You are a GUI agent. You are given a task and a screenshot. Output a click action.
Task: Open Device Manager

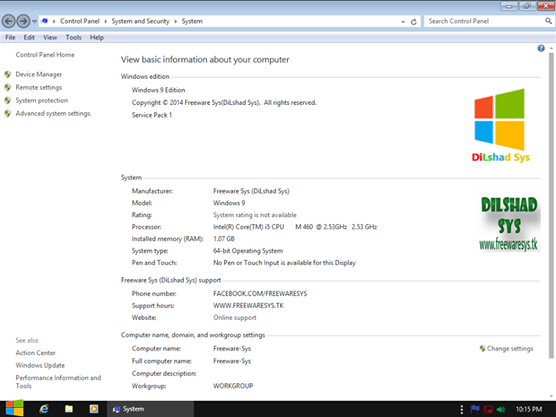(x=39, y=74)
